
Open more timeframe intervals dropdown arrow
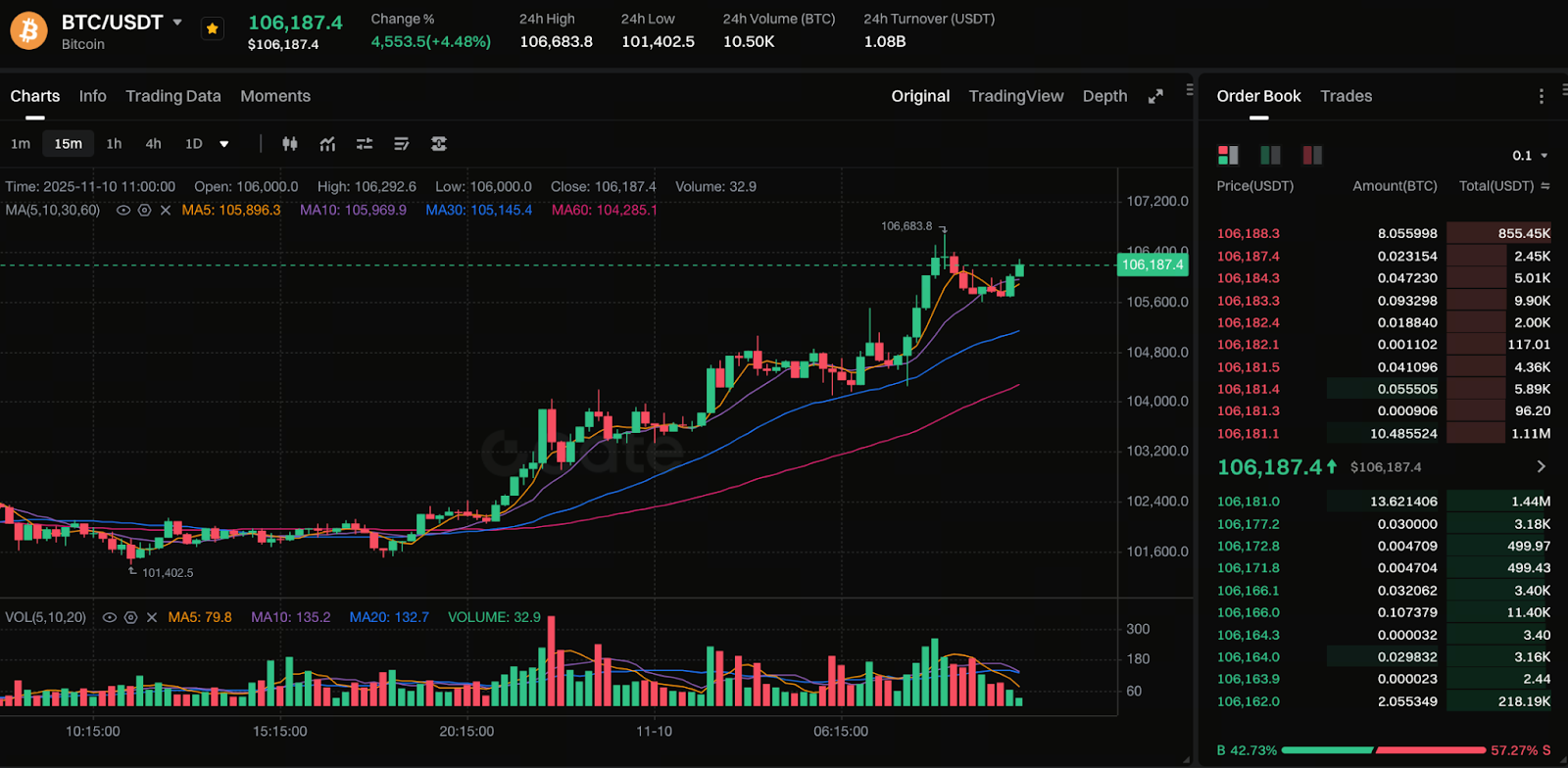pyautogui.click(x=224, y=144)
